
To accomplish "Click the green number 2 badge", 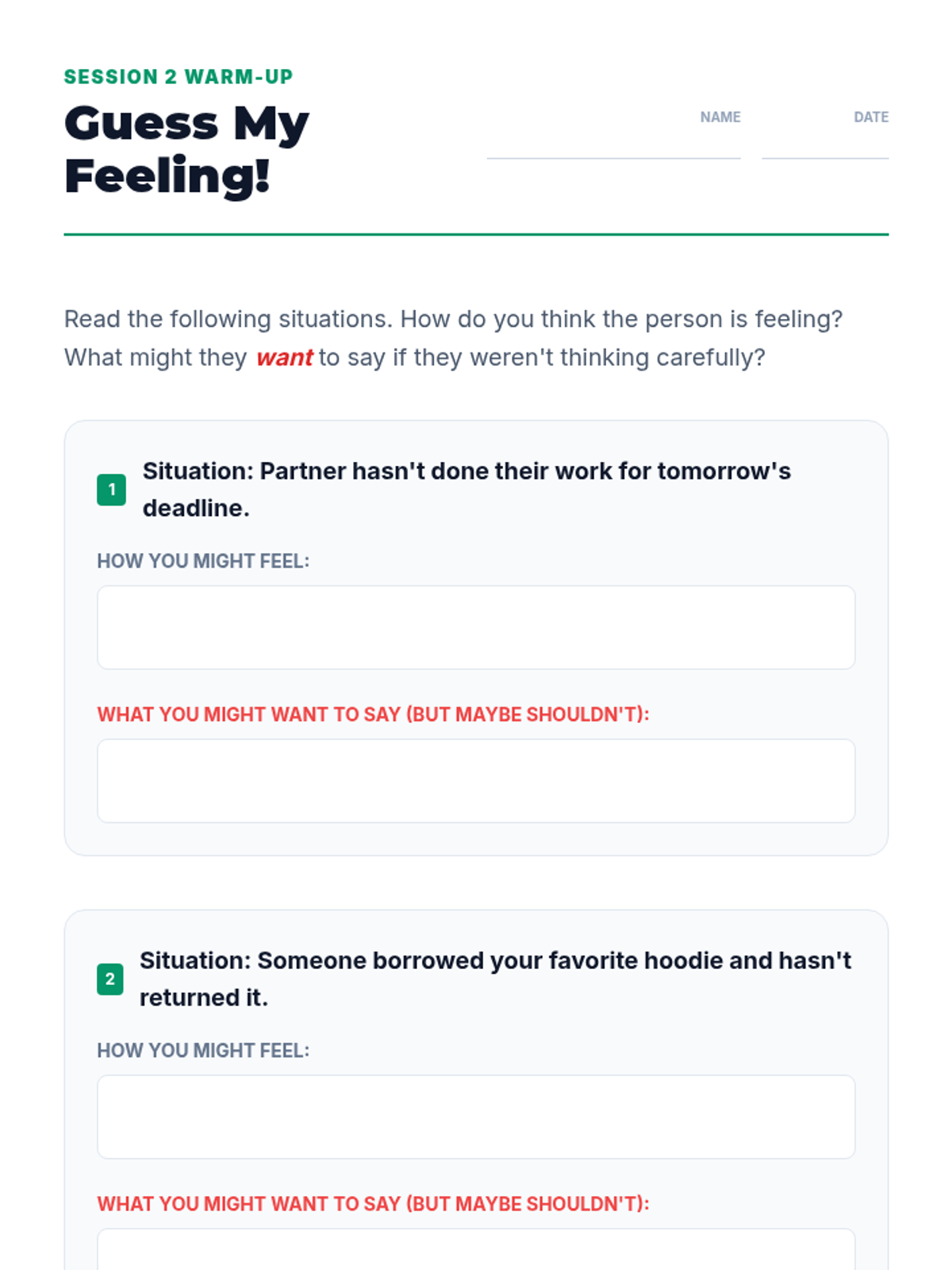I will [x=110, y=979].
